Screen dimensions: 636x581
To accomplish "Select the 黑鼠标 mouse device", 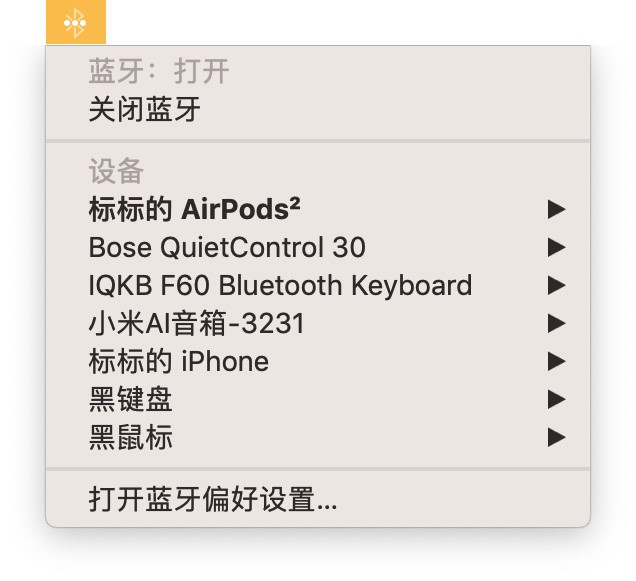I will point(318,437).
